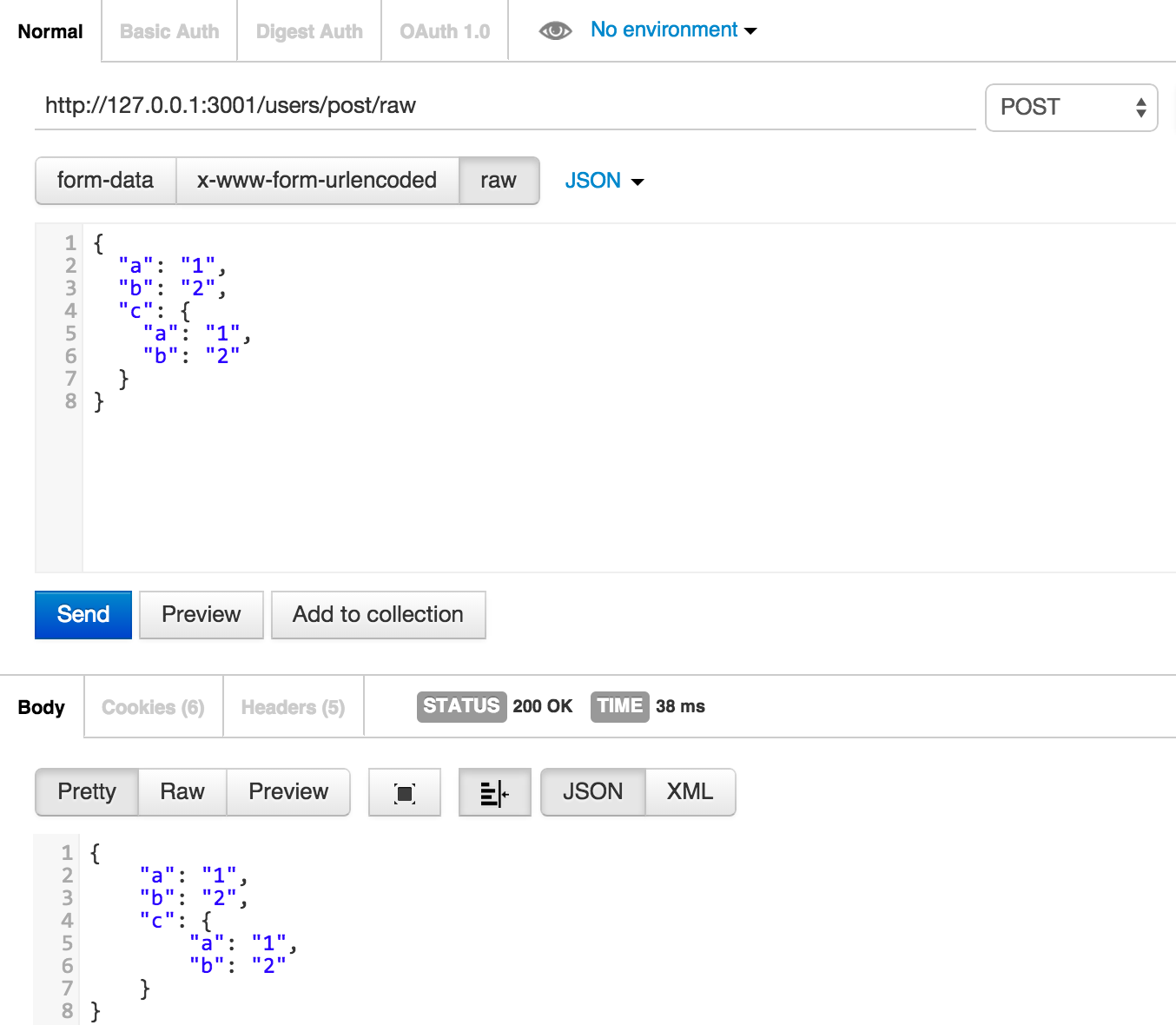Click into the request URL field

[505, 106]
